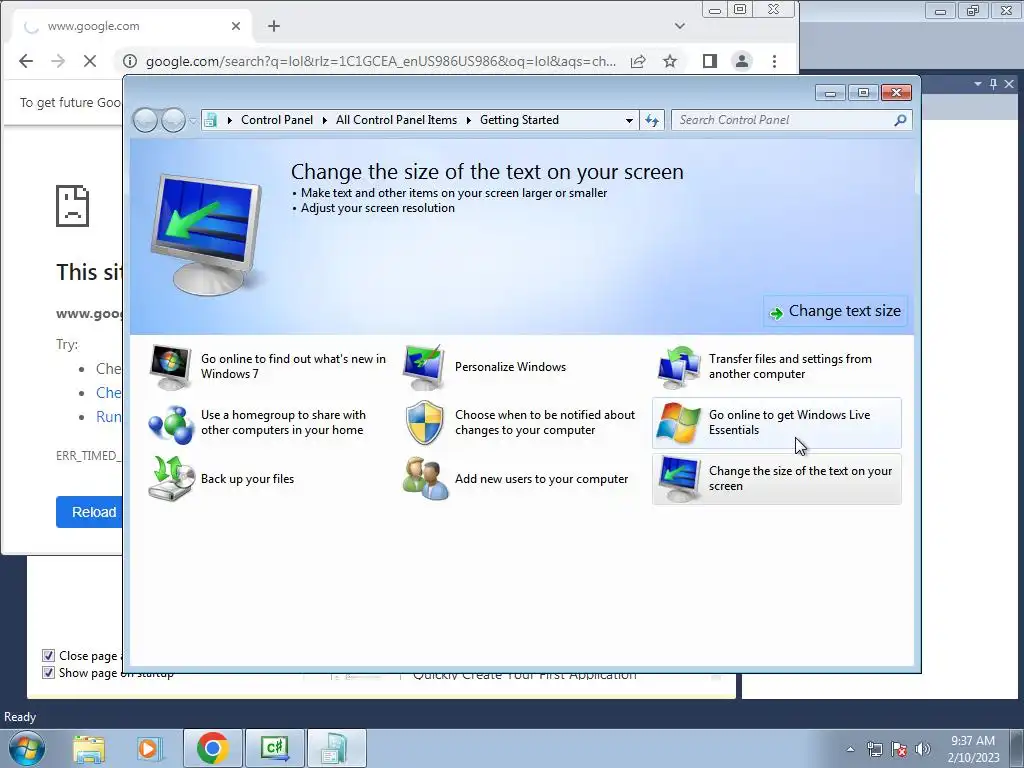
Task: Toggle the Close page checkbox
Action: tap(48, 655)
